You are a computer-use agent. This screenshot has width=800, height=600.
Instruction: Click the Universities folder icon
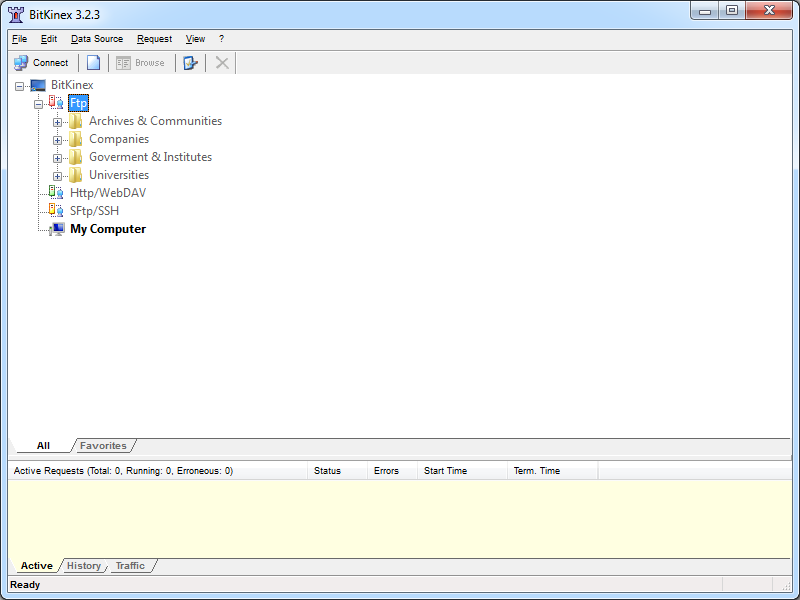coord(76,175)
